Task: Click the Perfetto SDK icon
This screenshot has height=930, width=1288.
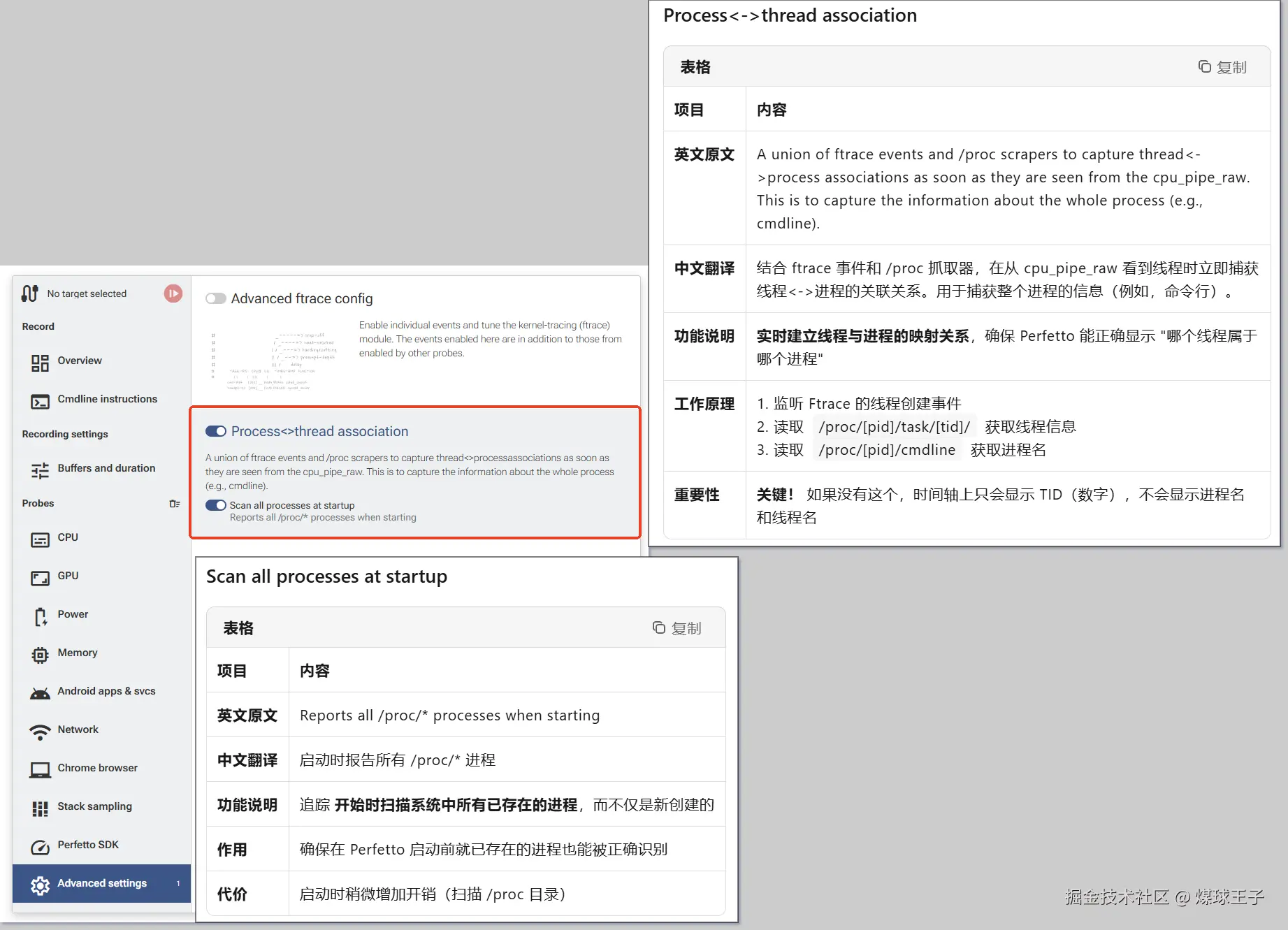Action: coord(40,845)
